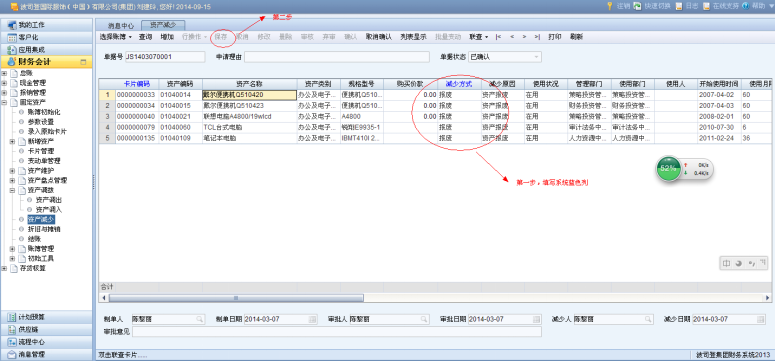Click the 在线支持 icon

(x=706, y=6)
